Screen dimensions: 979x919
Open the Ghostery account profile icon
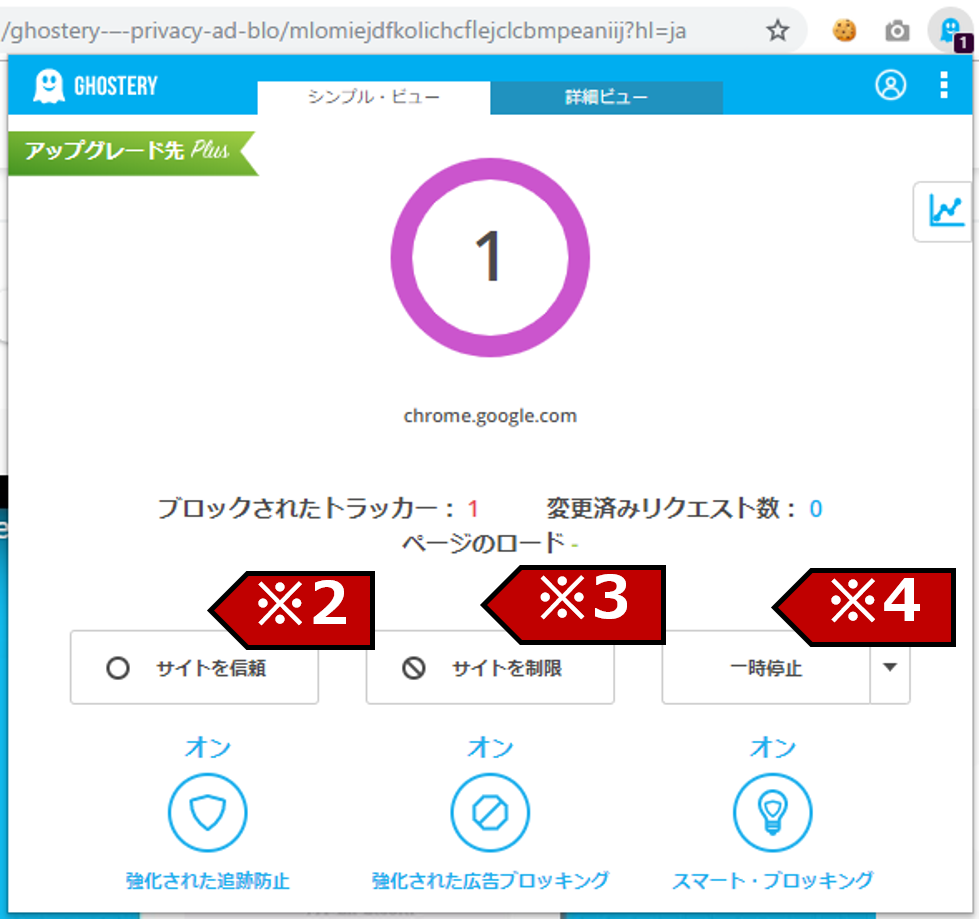(x=890, y=85)
